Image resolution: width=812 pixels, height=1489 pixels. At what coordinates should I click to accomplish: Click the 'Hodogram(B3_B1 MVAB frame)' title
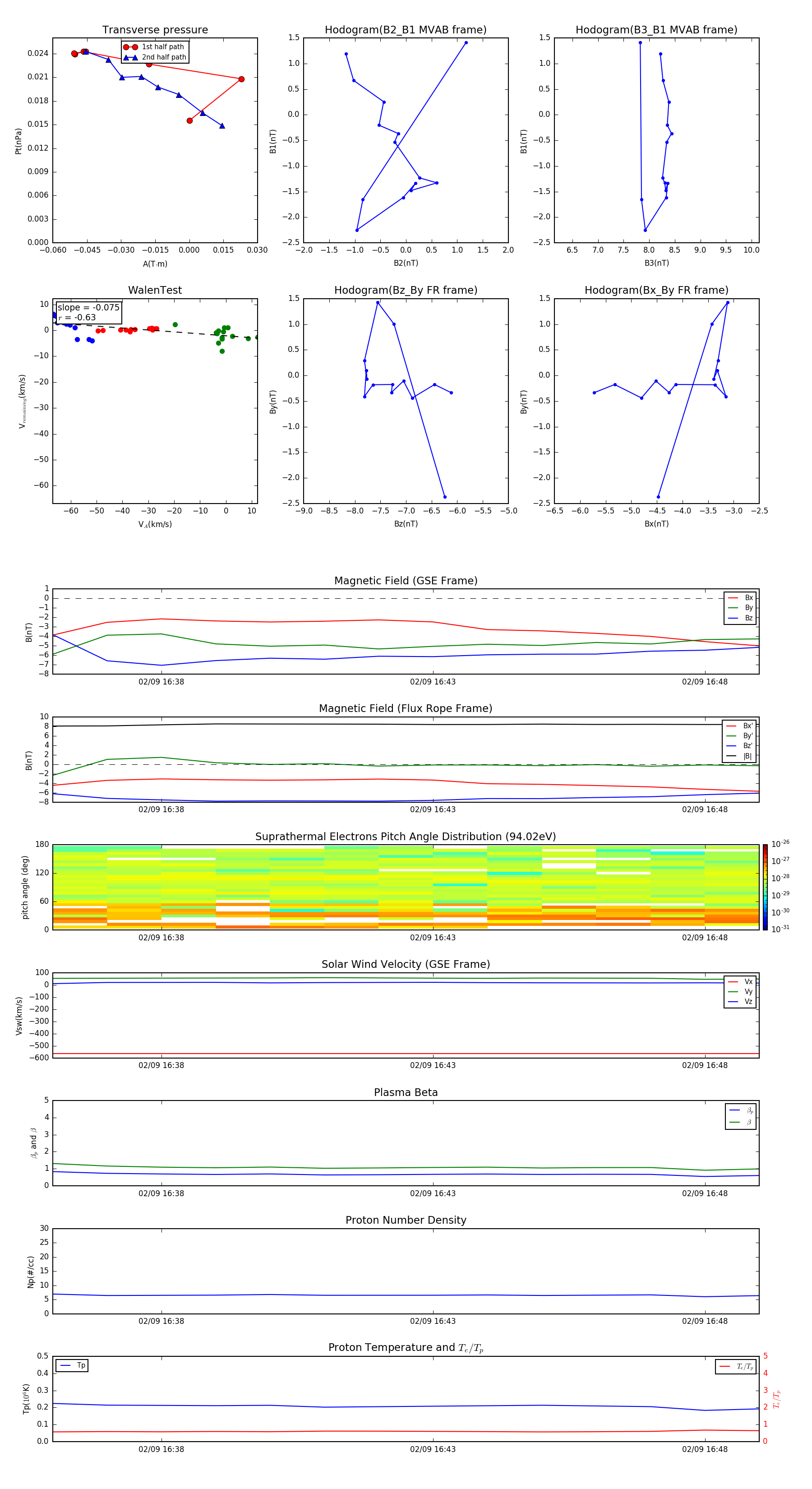(656, 30)
